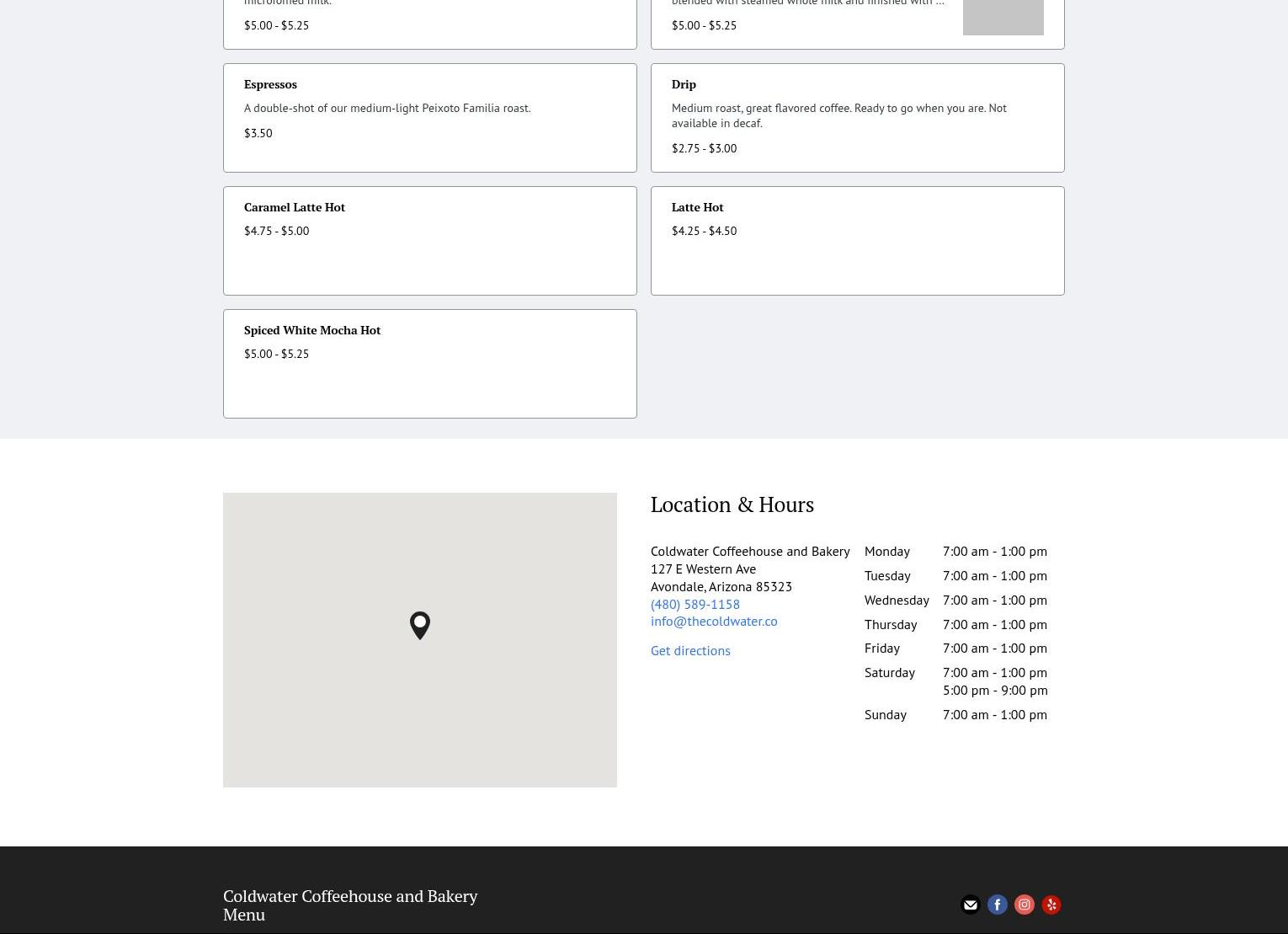The width and height of the screenshot is (1288, 934).
Task: Email info@thecoldwater.co link
Action: [x=713, y=621]
